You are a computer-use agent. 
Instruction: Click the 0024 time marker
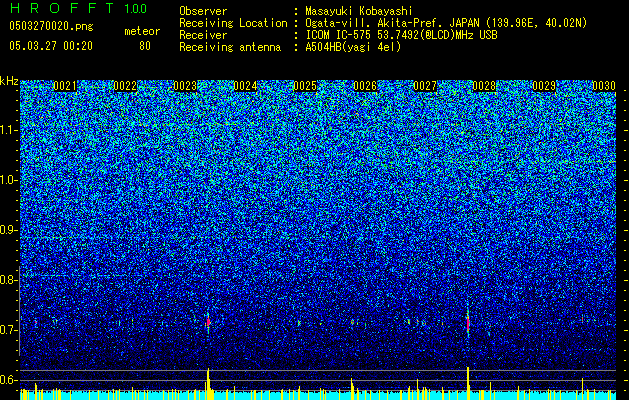click(x=245, y=86)
